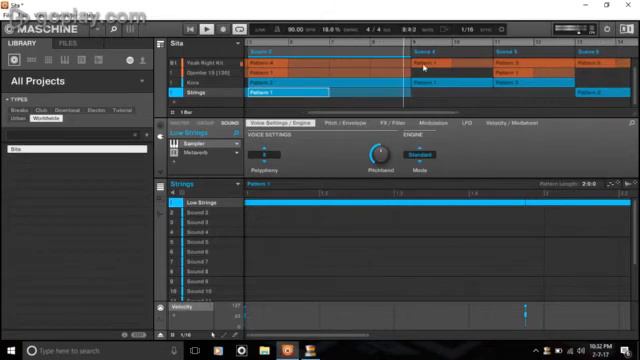Open File Explorer from the taskbar
This screenshot has height=360, width=640.
point(264,351)
